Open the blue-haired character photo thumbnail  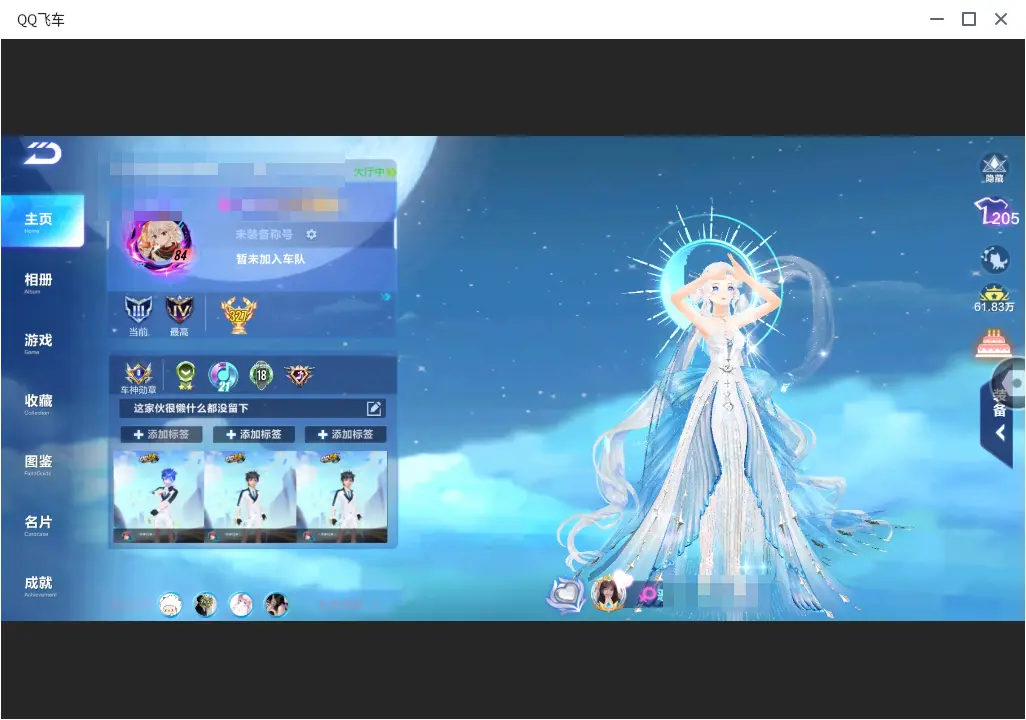(x=158, y=497)
